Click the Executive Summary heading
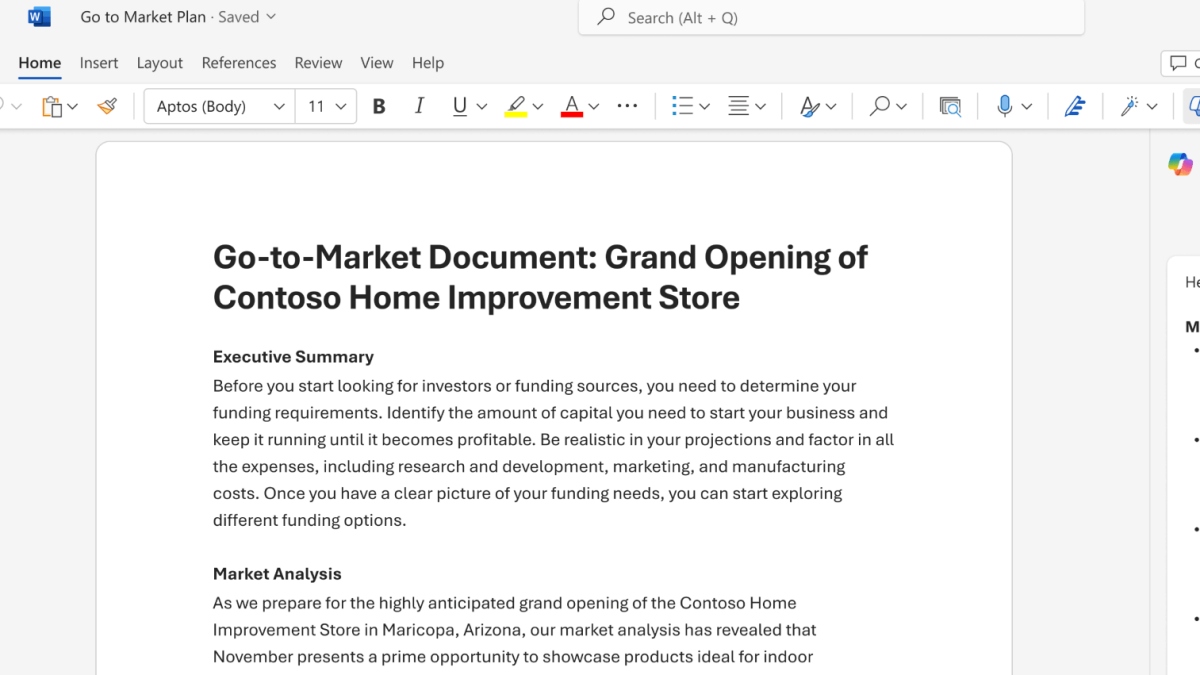The image size is (1200, 675). pyautogui.click(x=293, y=357)
